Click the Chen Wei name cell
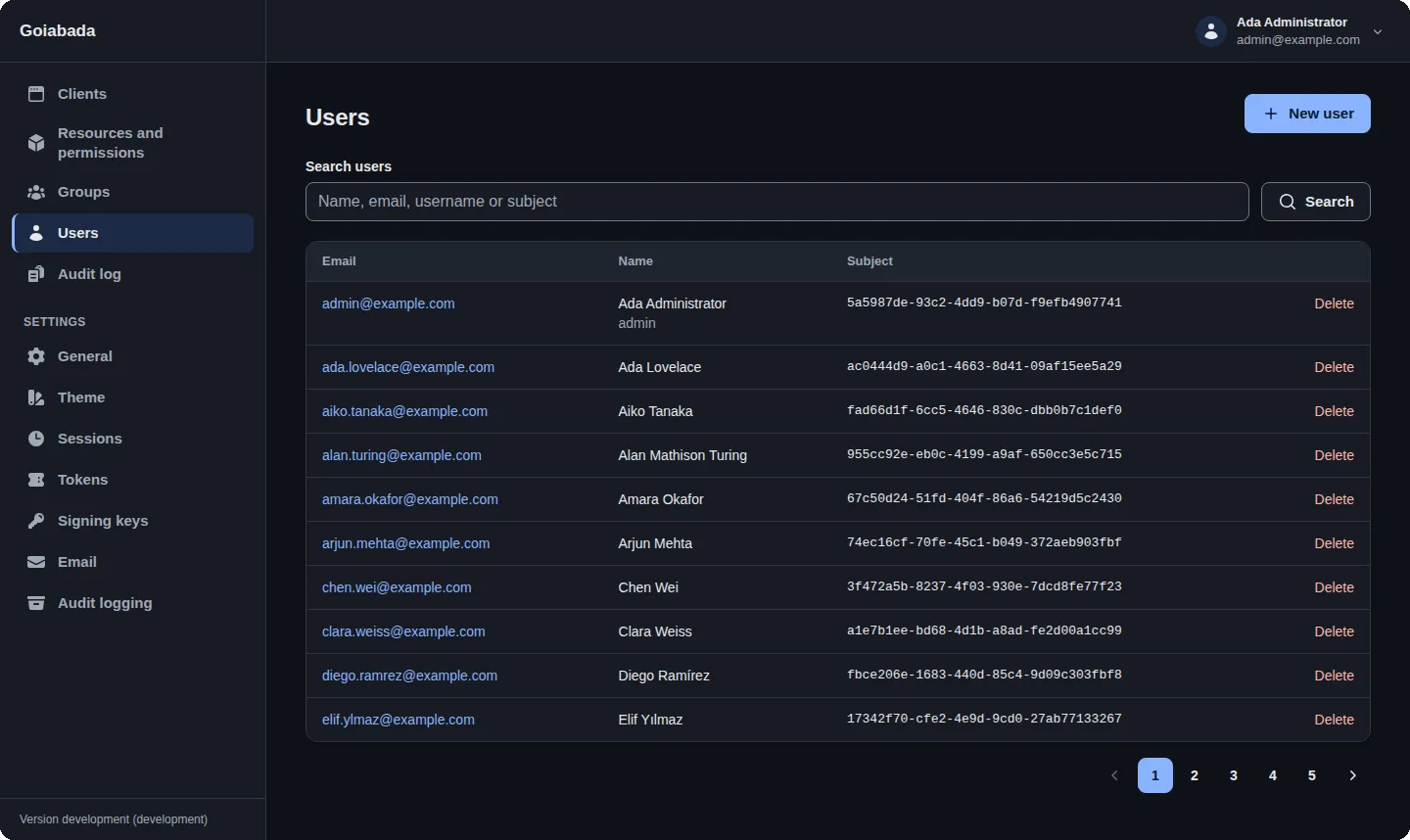 648,587
